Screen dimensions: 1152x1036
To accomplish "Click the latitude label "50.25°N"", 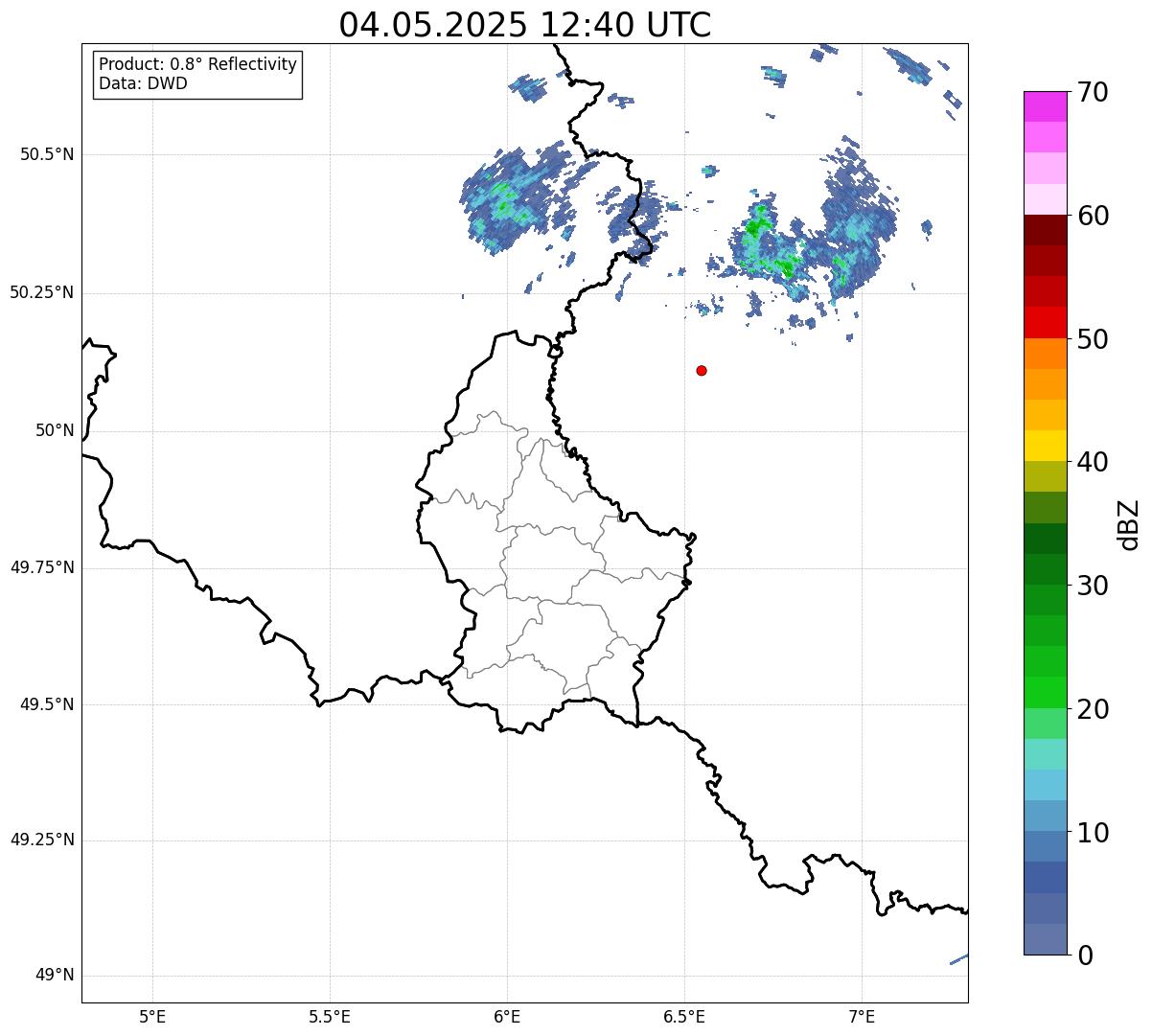I will coord(42,292).
